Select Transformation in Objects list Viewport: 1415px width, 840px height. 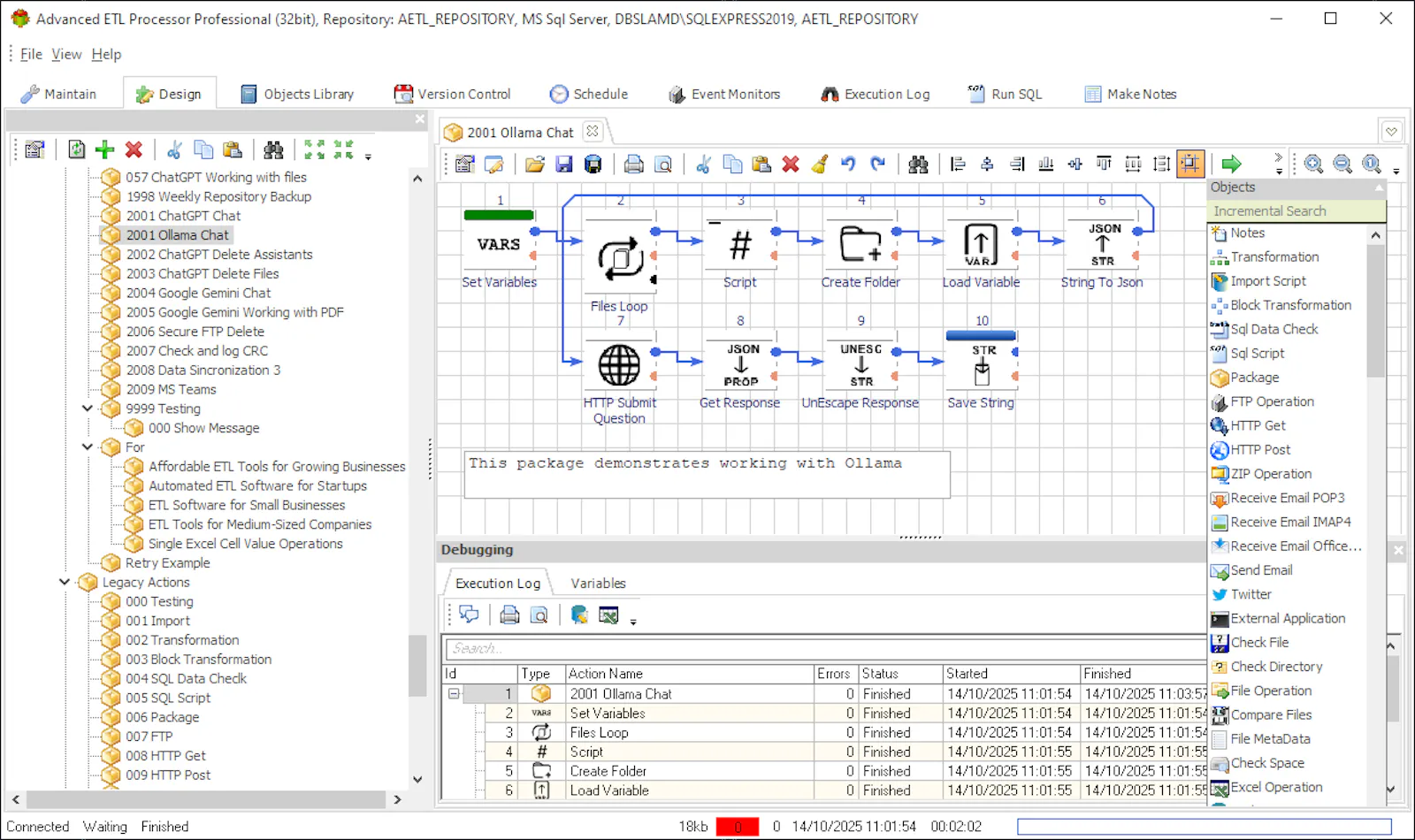(1274, 257)
